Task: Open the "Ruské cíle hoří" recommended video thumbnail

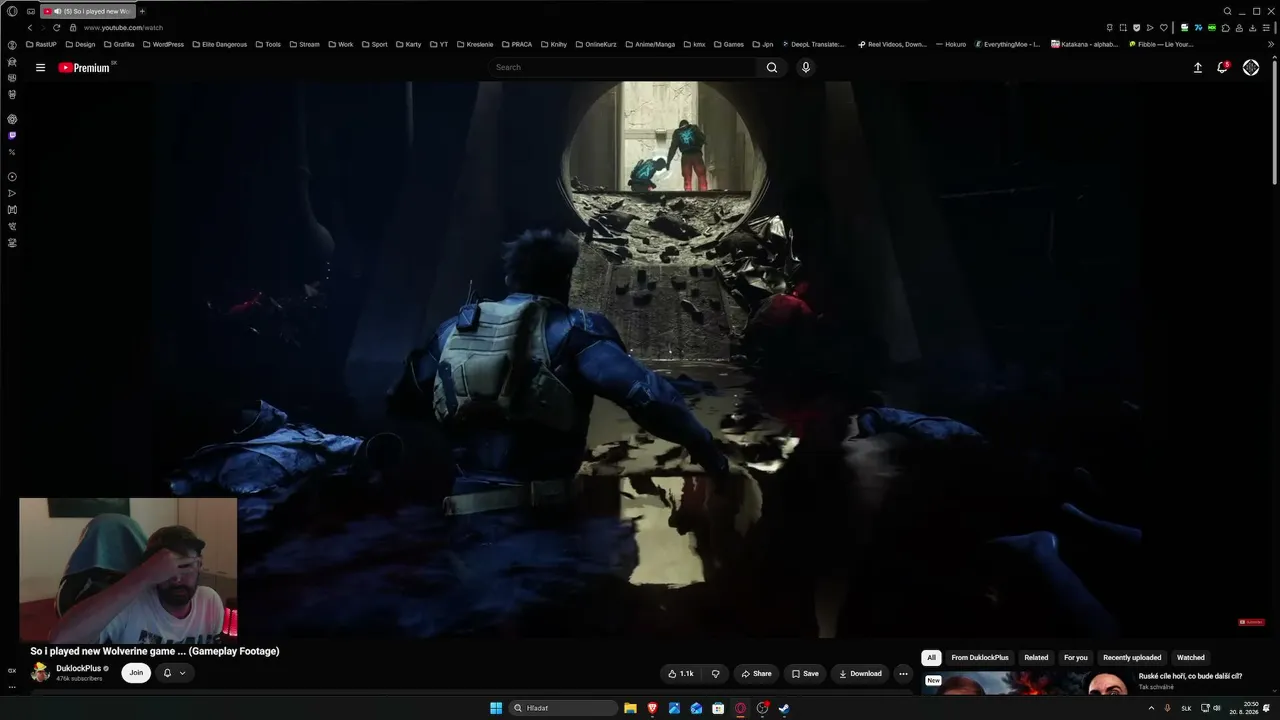Action: 1026,683
